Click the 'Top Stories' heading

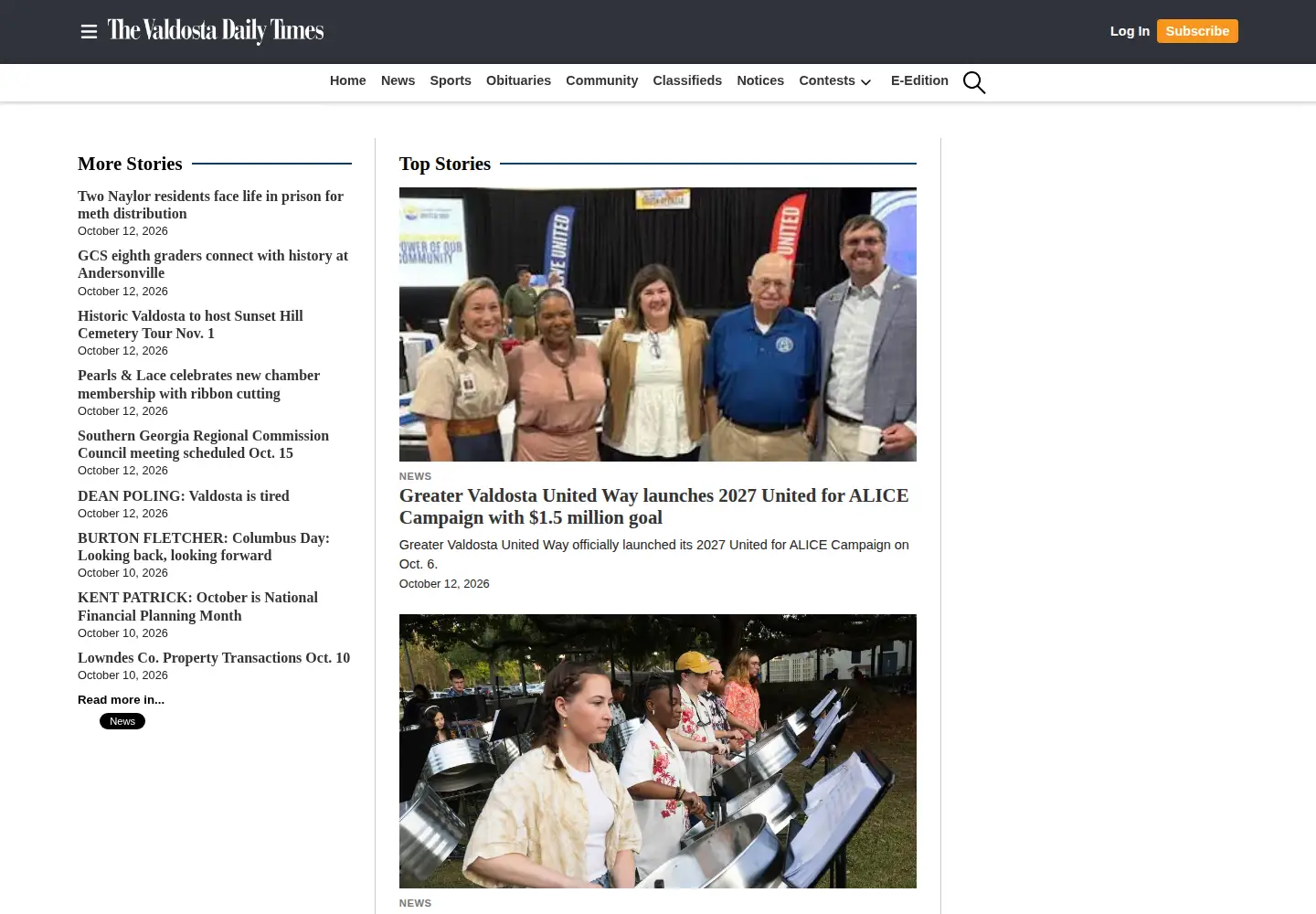click(445, 164)
